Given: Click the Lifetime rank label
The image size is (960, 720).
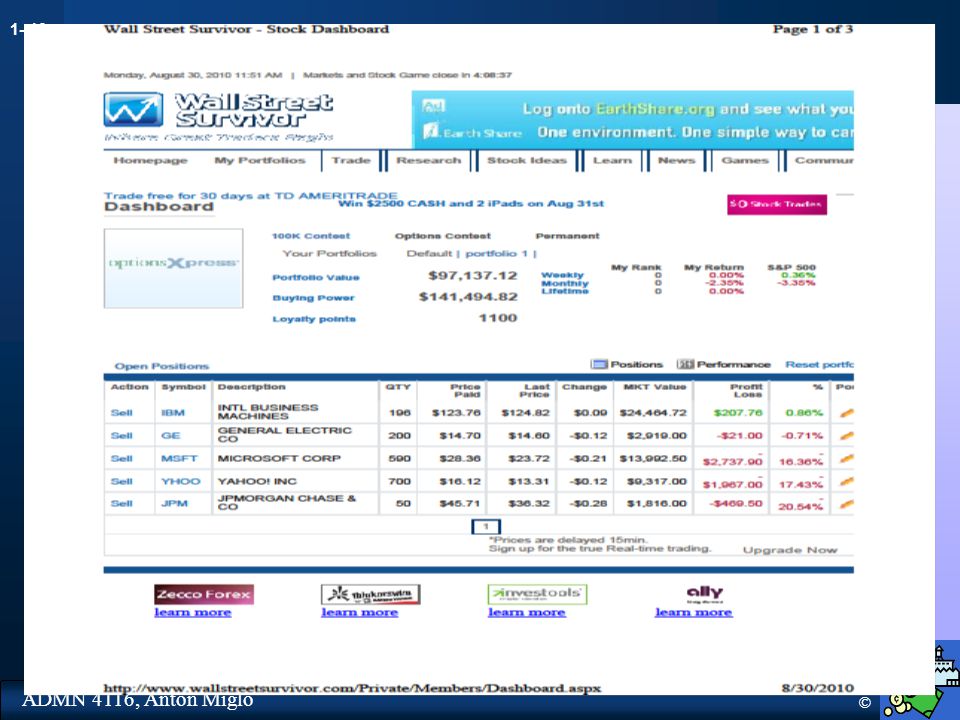Looking at the screenshot, I should point(564,291).
